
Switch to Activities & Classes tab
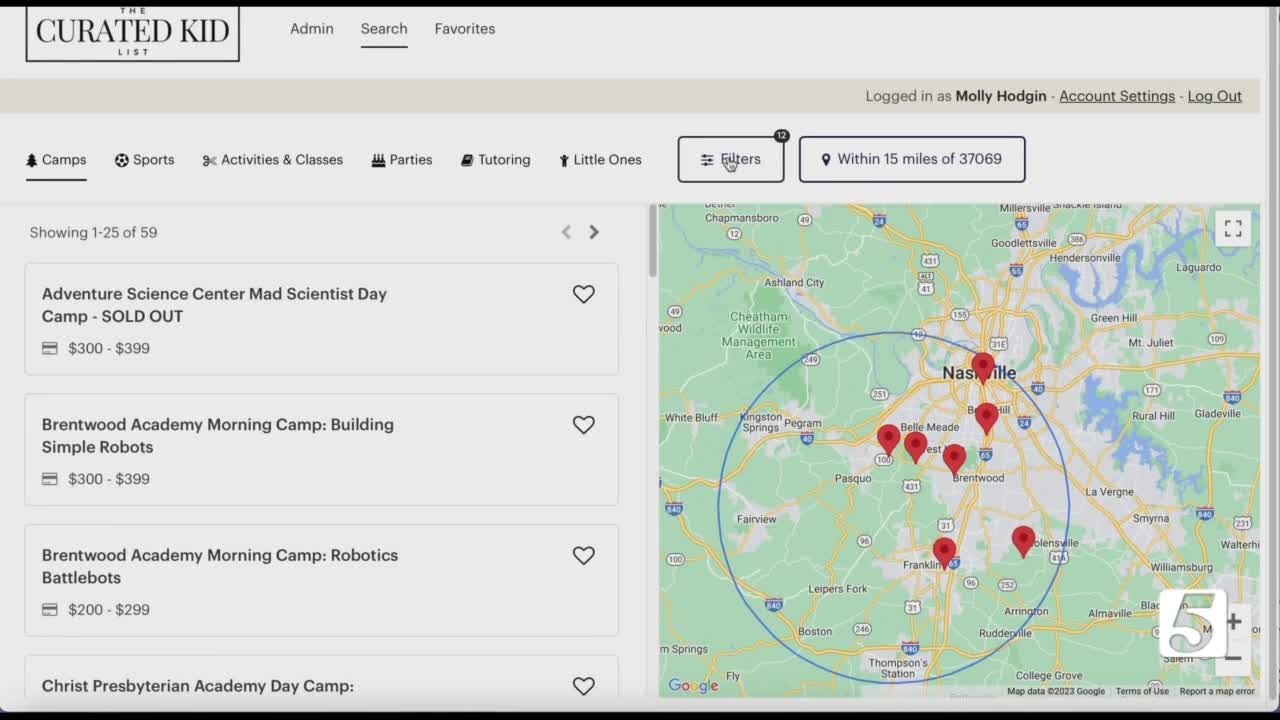click(x=272, y=160)
